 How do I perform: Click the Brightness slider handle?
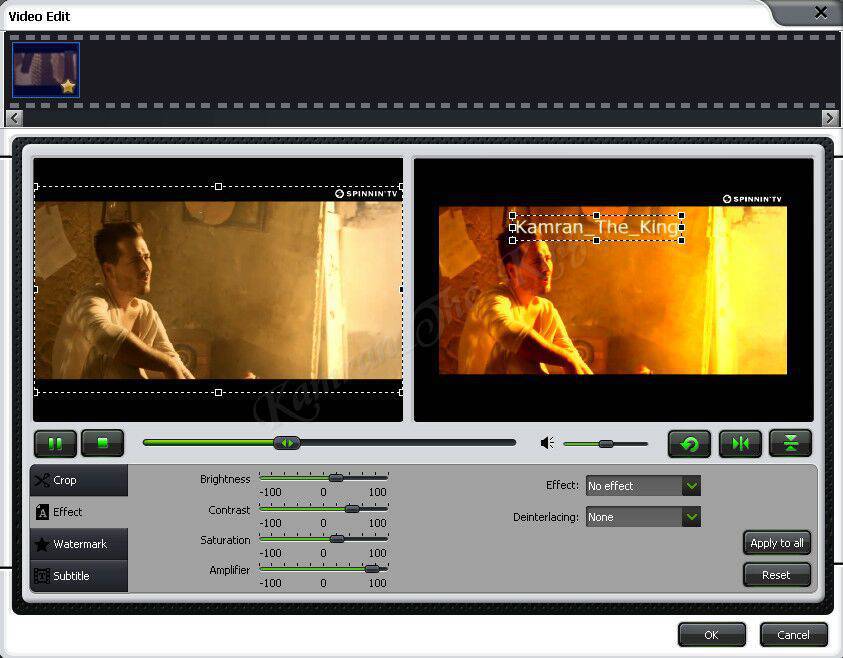click(x=336, y=478)
